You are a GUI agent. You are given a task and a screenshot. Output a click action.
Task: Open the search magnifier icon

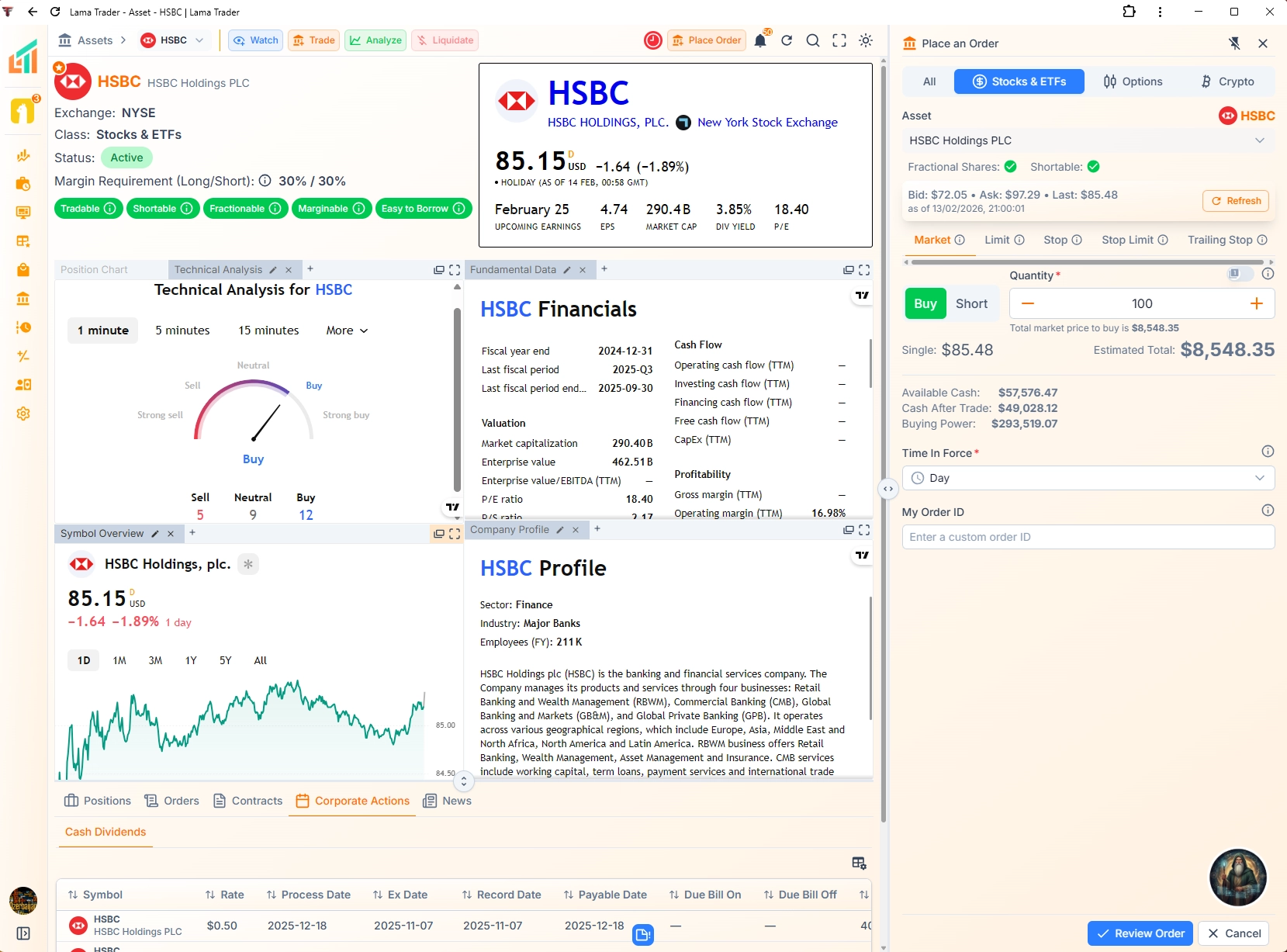(813, 40)
